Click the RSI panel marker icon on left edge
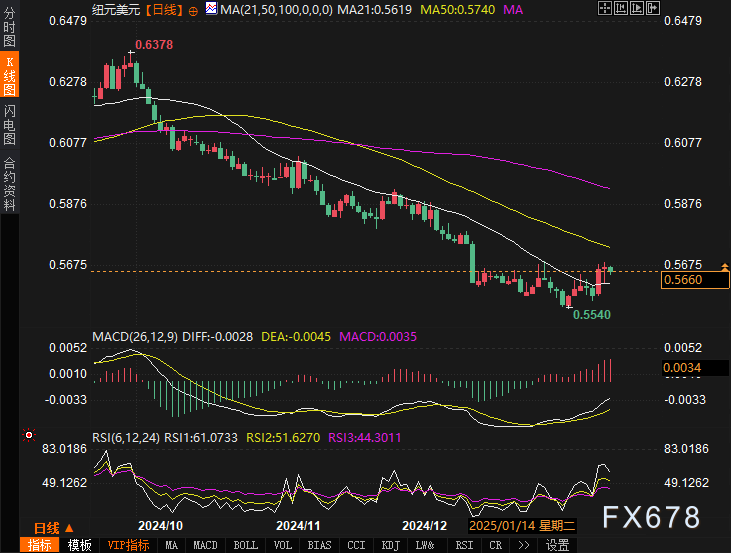Image resolution: width=731 pixels, height=553 pixels. (30, 436)
